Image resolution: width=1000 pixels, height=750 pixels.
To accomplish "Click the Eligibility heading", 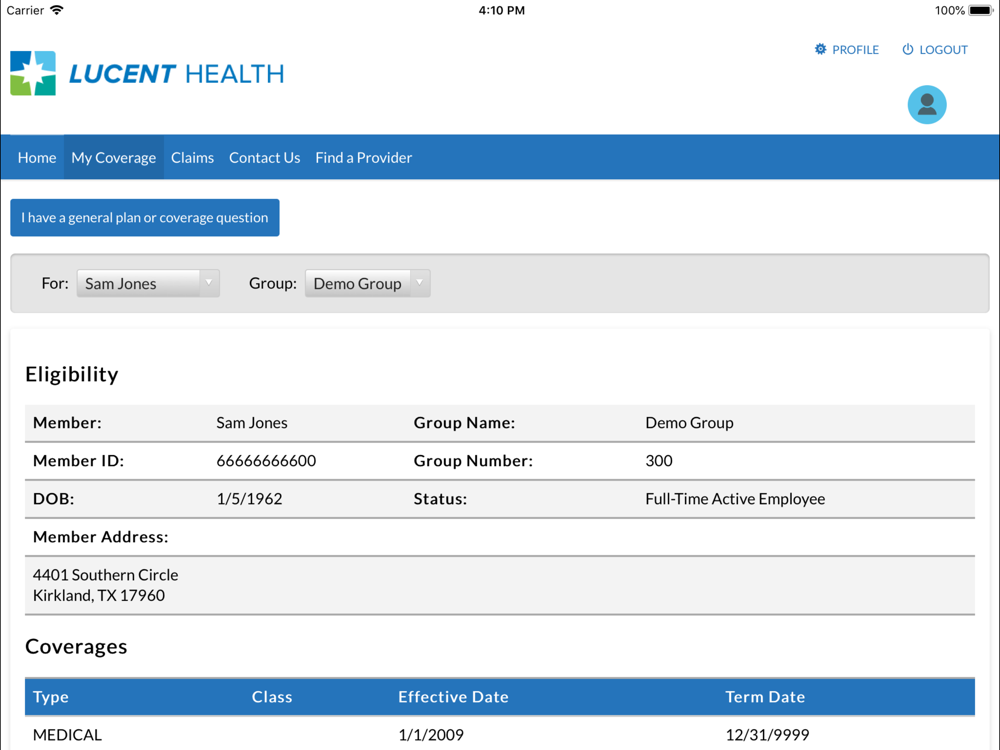I will (x=71, y=374).
